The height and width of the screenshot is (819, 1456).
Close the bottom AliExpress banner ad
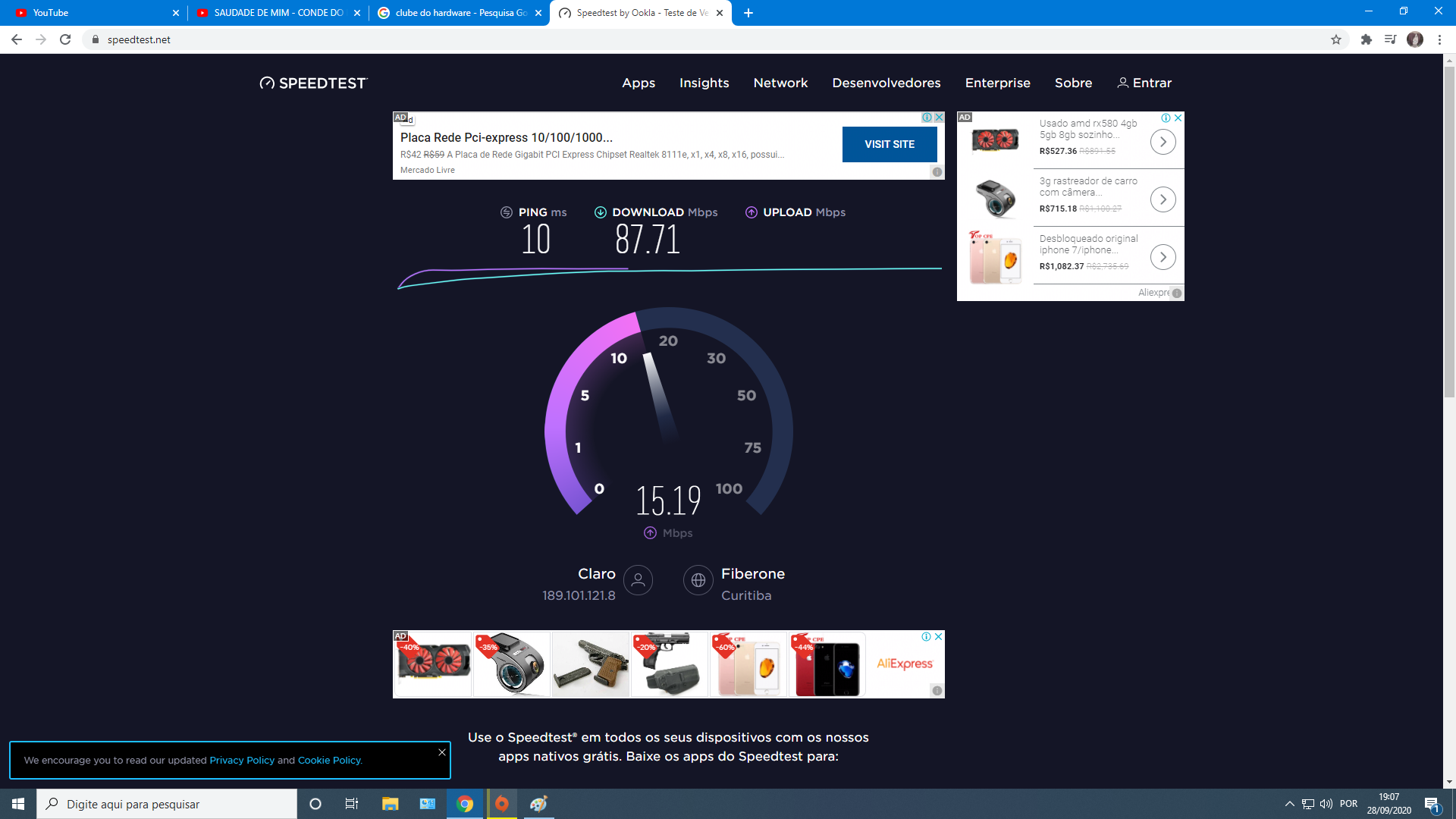pyautogui.click(x=938, y=637)
